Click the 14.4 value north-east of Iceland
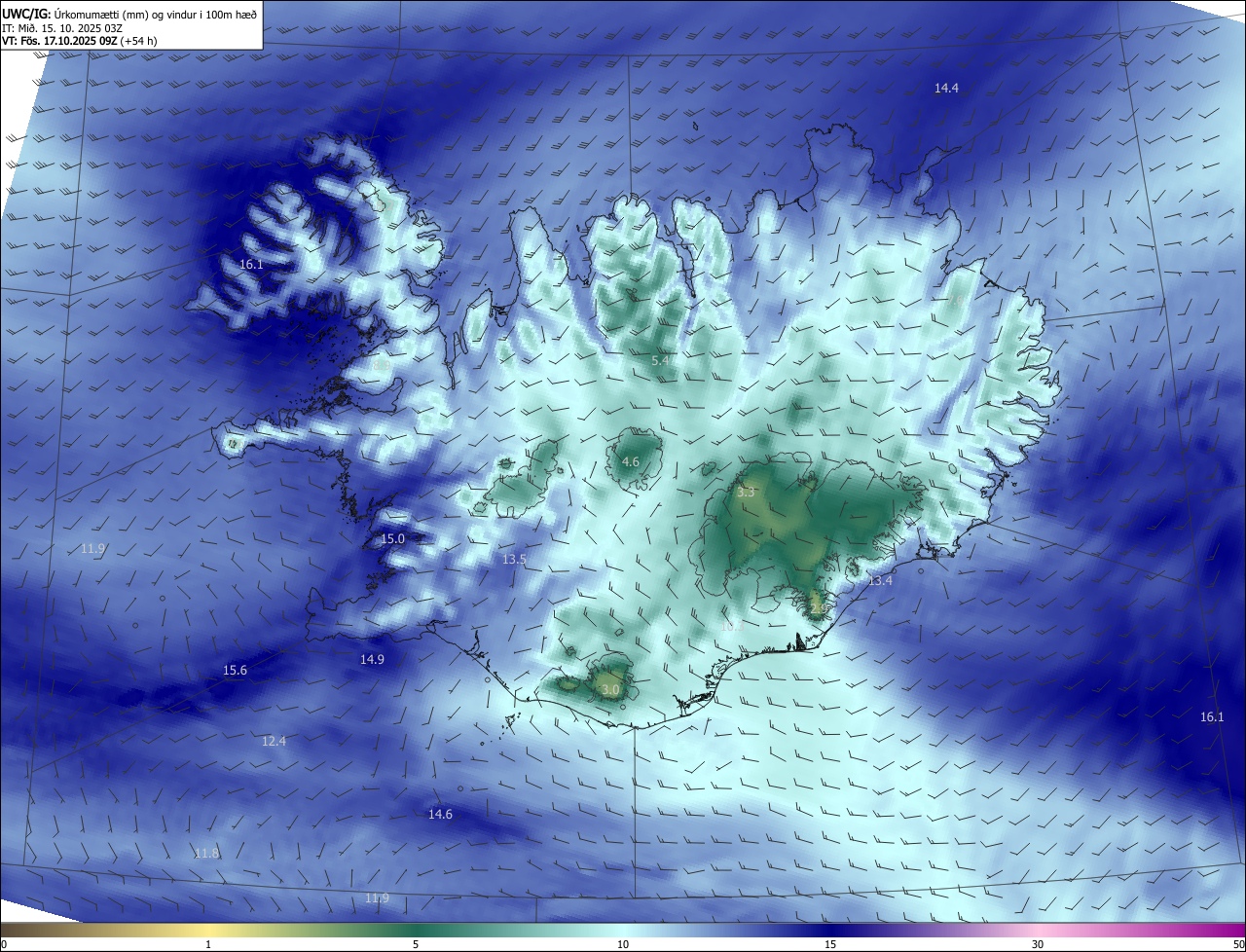Image resolution: width=1246 pixels, height=952 pixels. pos(946,89)
